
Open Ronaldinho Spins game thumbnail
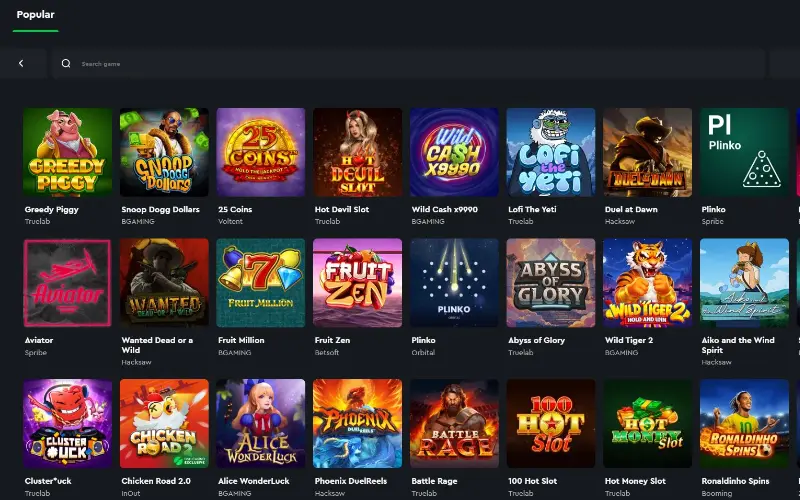(744, 423)
